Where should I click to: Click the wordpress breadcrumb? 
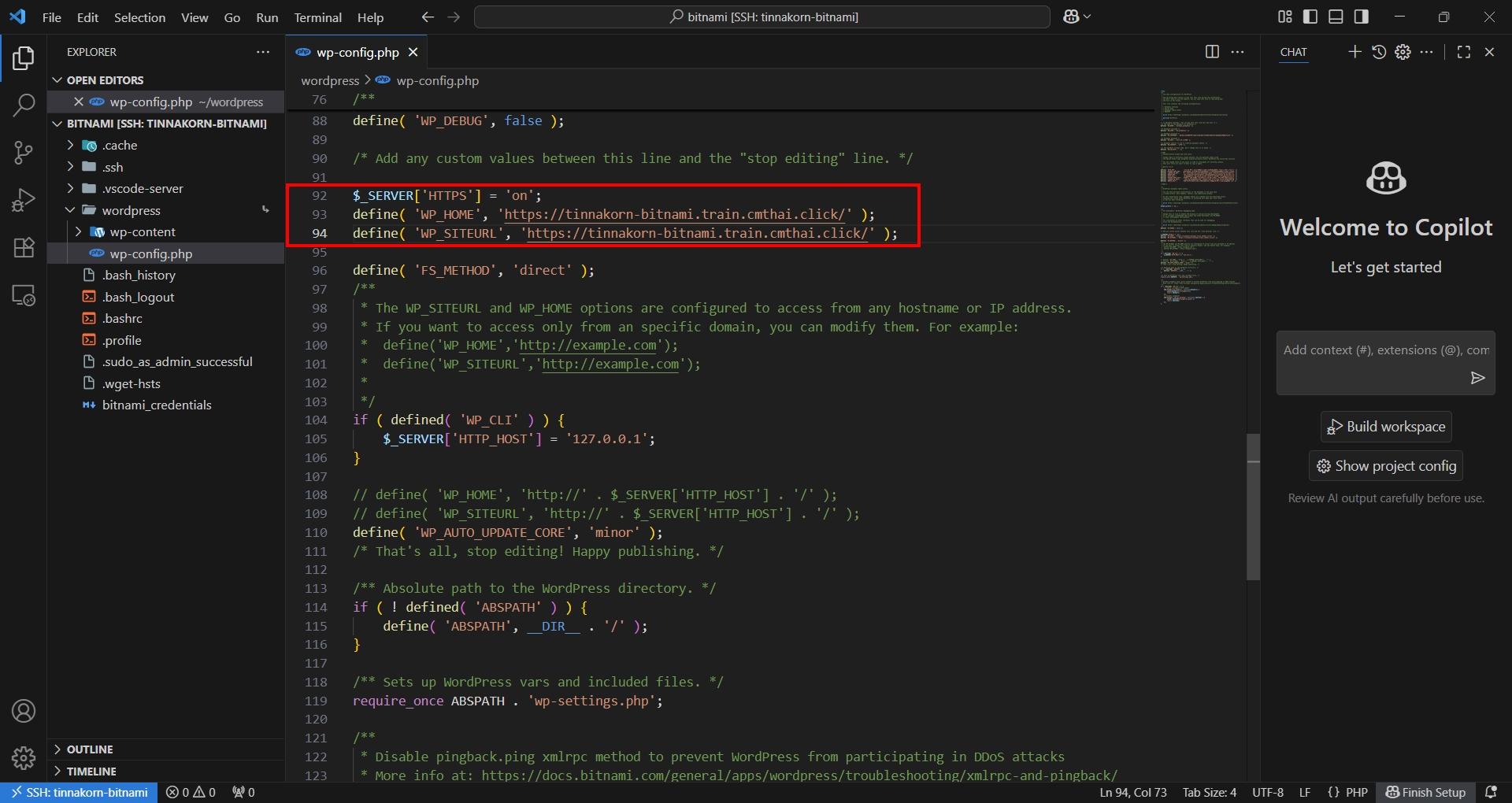(x=330, y=80)
